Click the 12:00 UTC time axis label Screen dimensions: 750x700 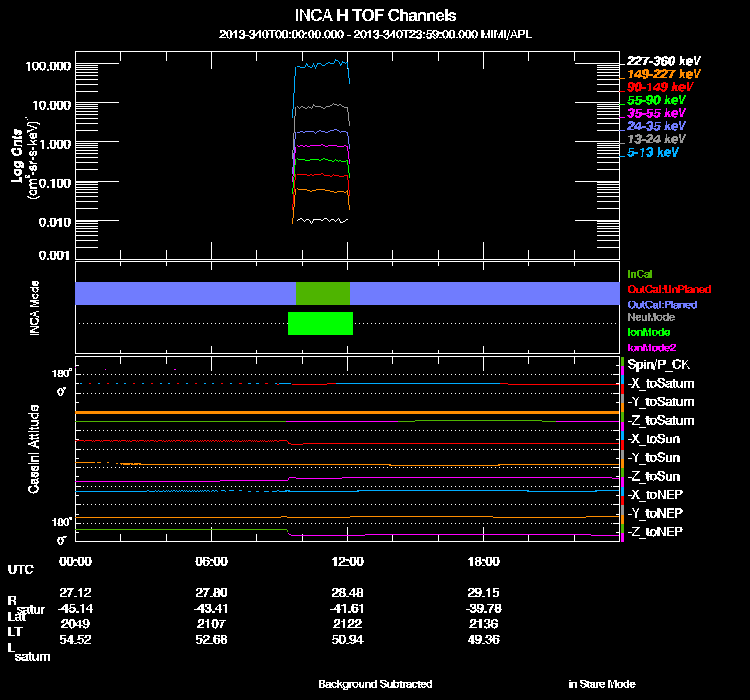(348, 561)
